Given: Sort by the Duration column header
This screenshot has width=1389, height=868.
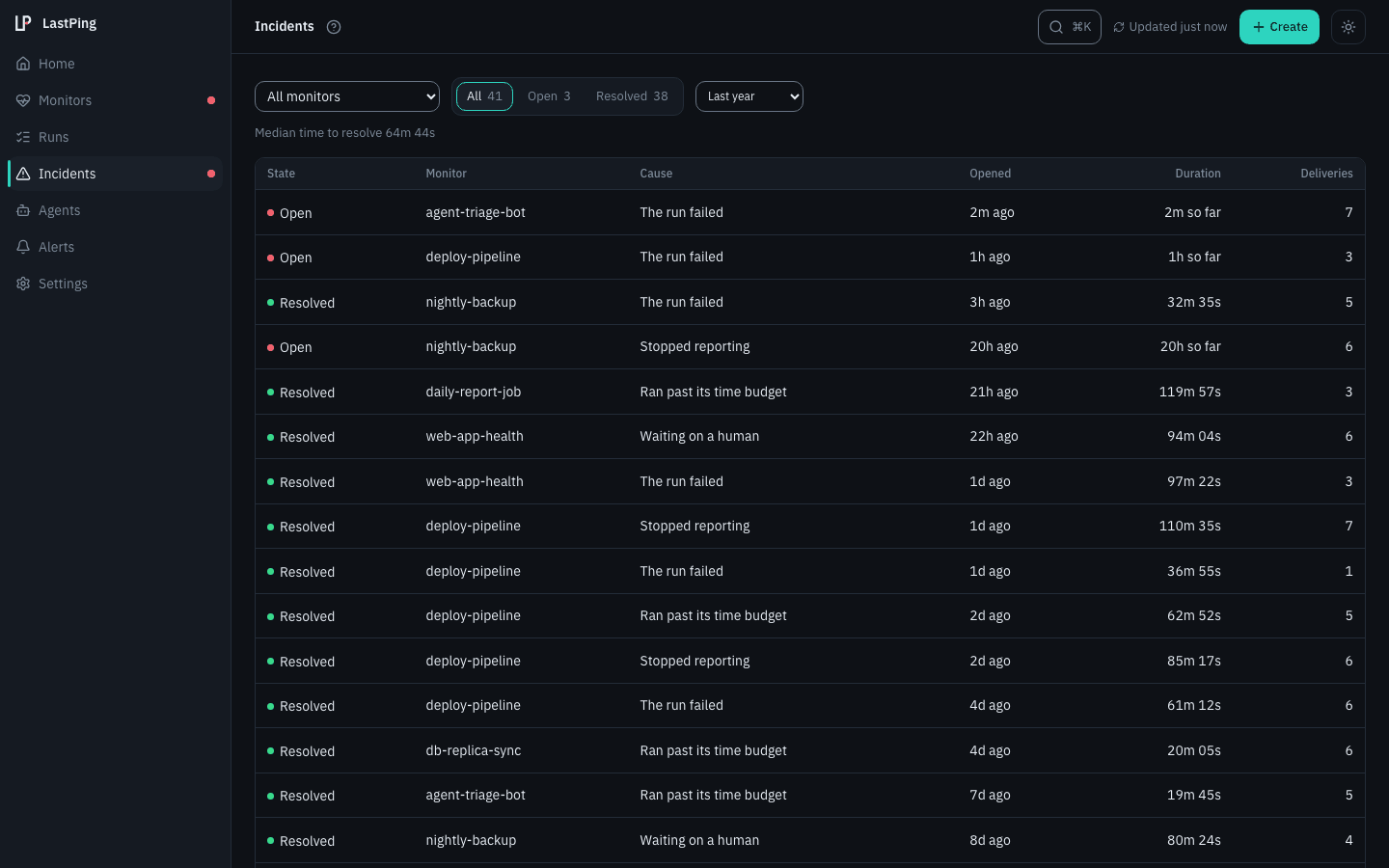Looking at the screenshot, I should click(x=1198, y=174).
